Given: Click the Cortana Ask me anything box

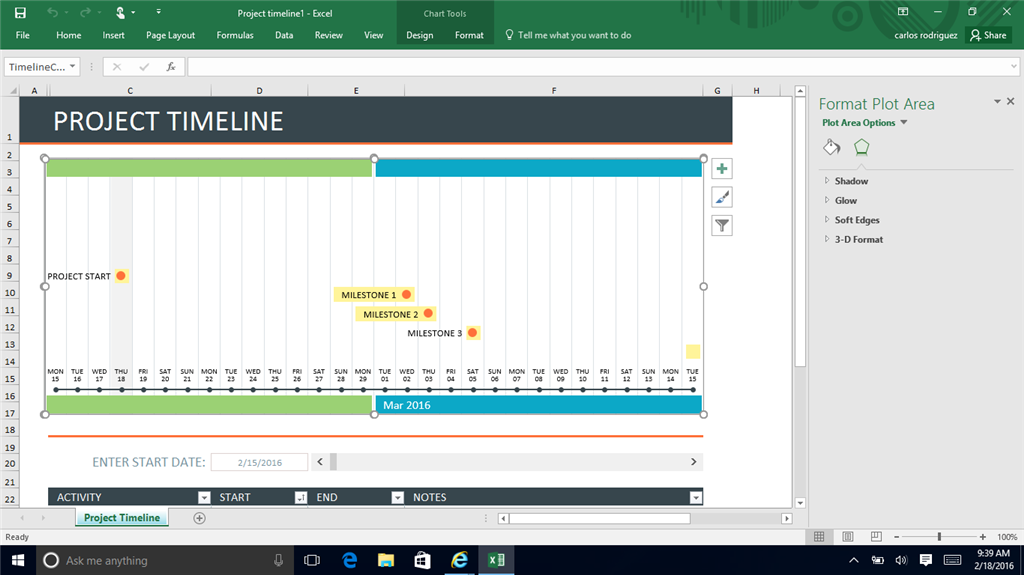Looking at the screenshot, I should [x=163, y=560].
